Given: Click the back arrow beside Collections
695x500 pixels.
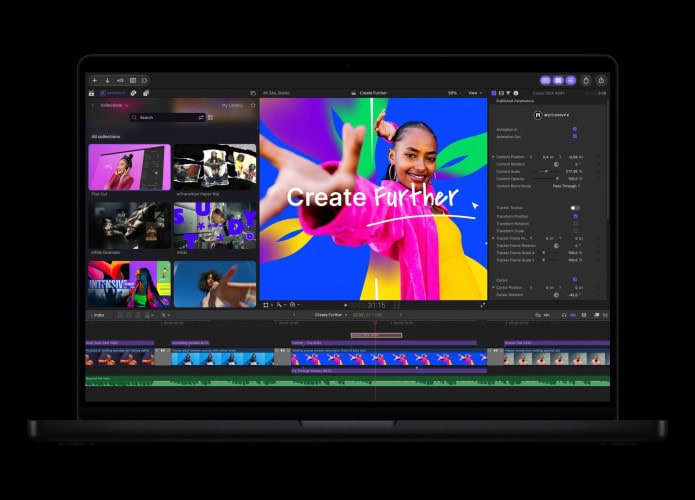Looking at the screenshot, I should [x=93, y=105].
